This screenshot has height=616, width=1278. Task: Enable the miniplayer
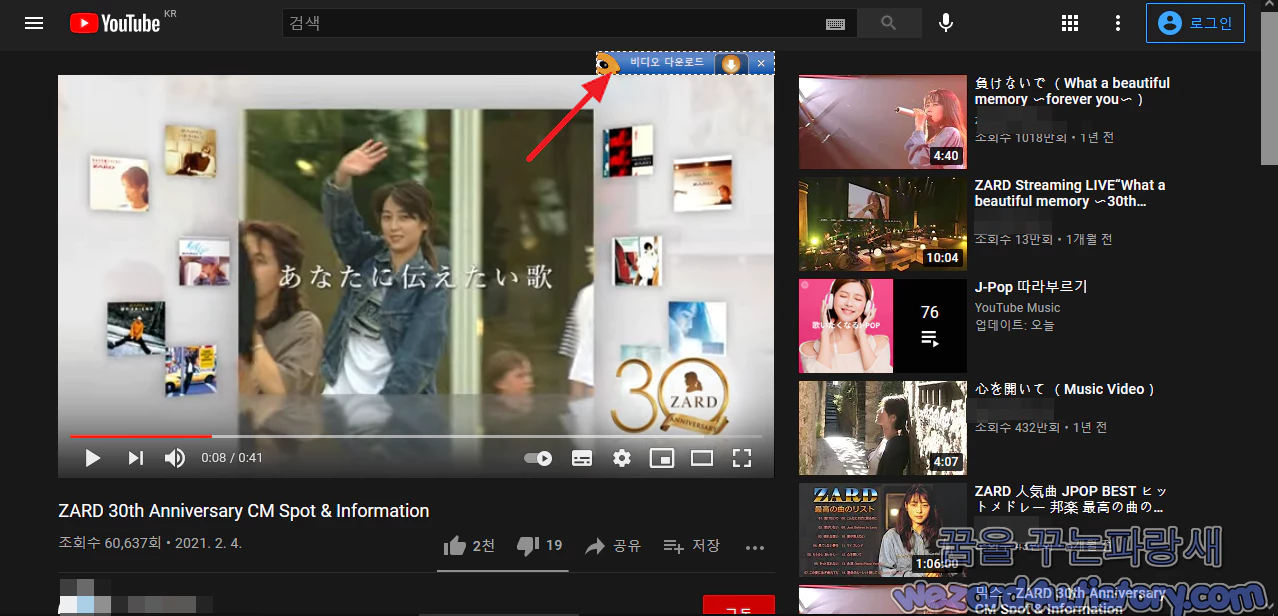[661, 458]
